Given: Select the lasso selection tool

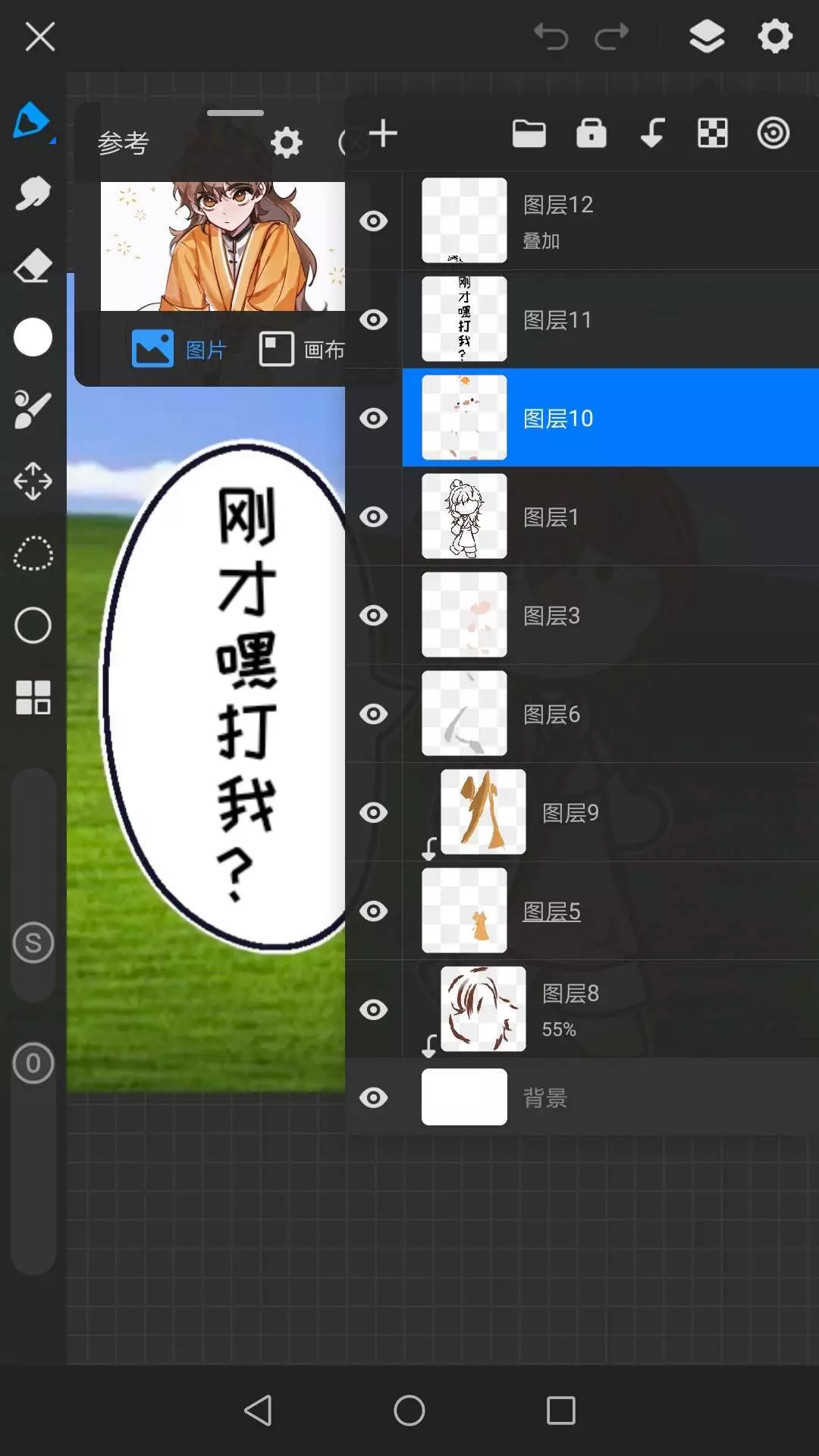Looking at the screenshot, I should coord(33,554).
